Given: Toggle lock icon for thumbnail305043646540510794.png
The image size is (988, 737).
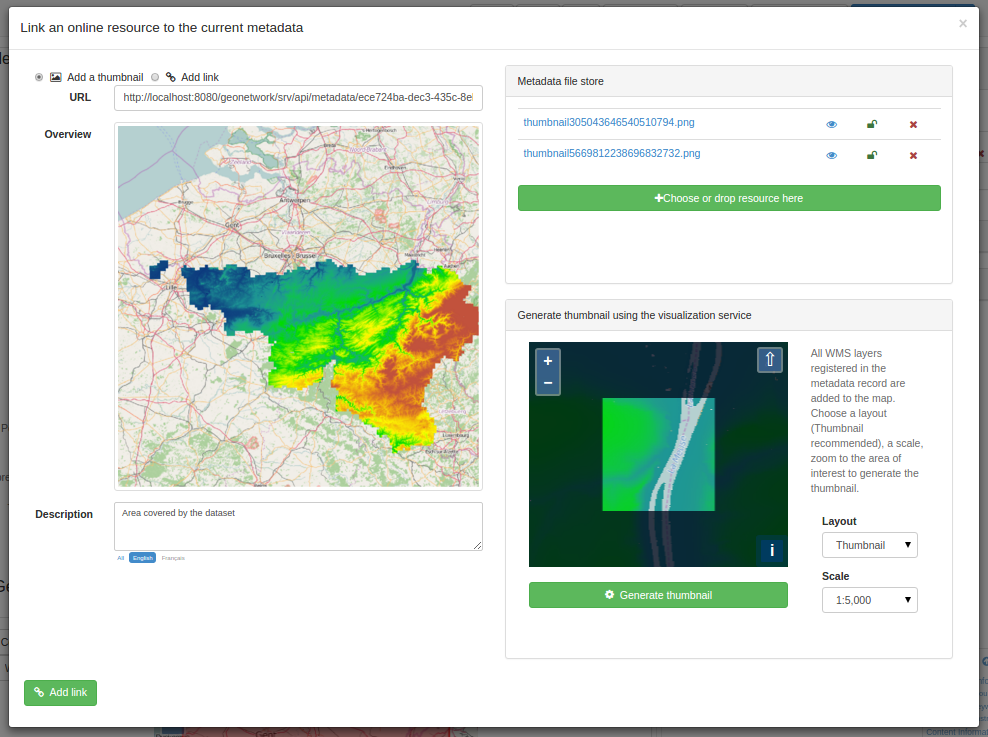Looking at the screenshot, I should tap(872, 124).
